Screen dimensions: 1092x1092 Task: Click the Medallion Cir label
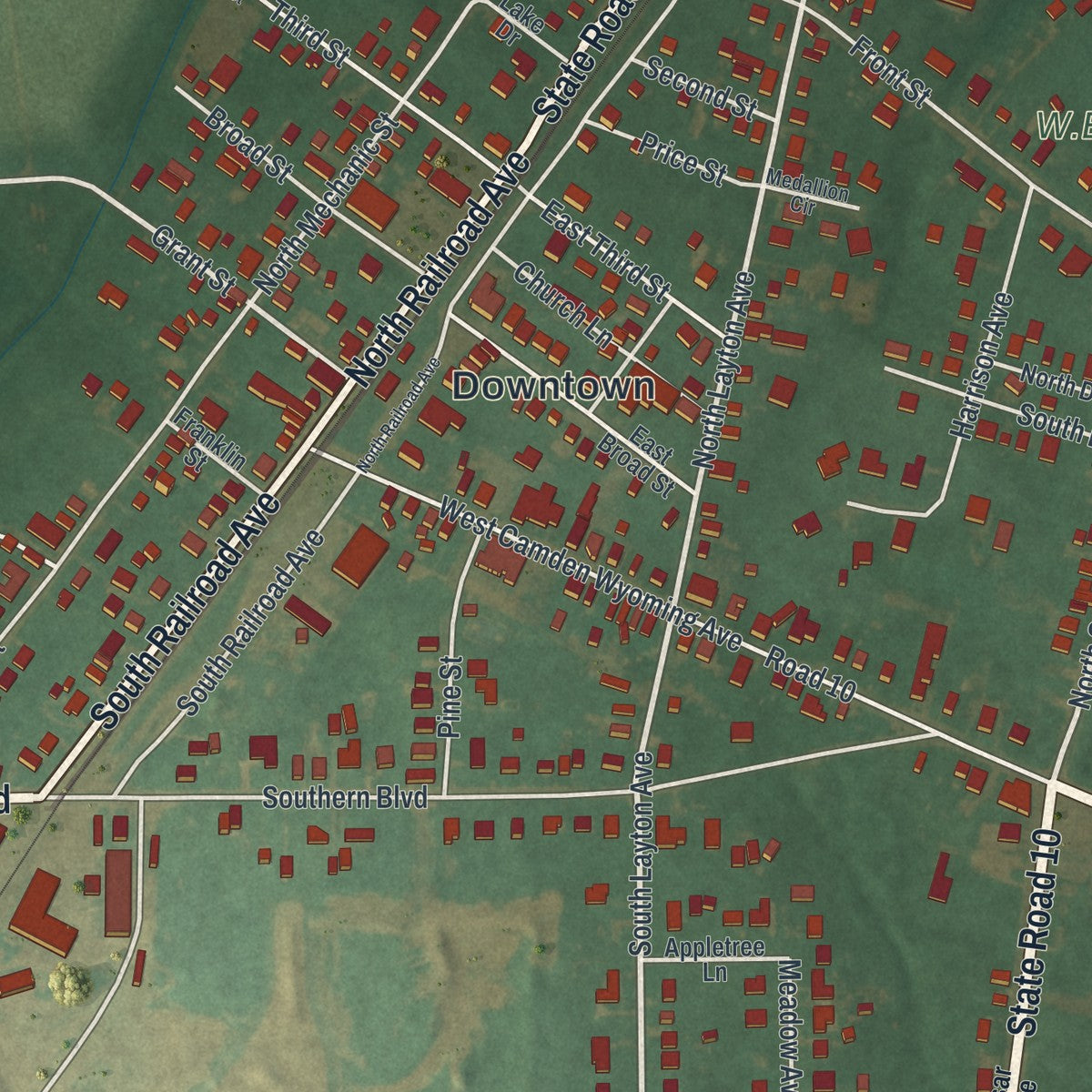808,192
